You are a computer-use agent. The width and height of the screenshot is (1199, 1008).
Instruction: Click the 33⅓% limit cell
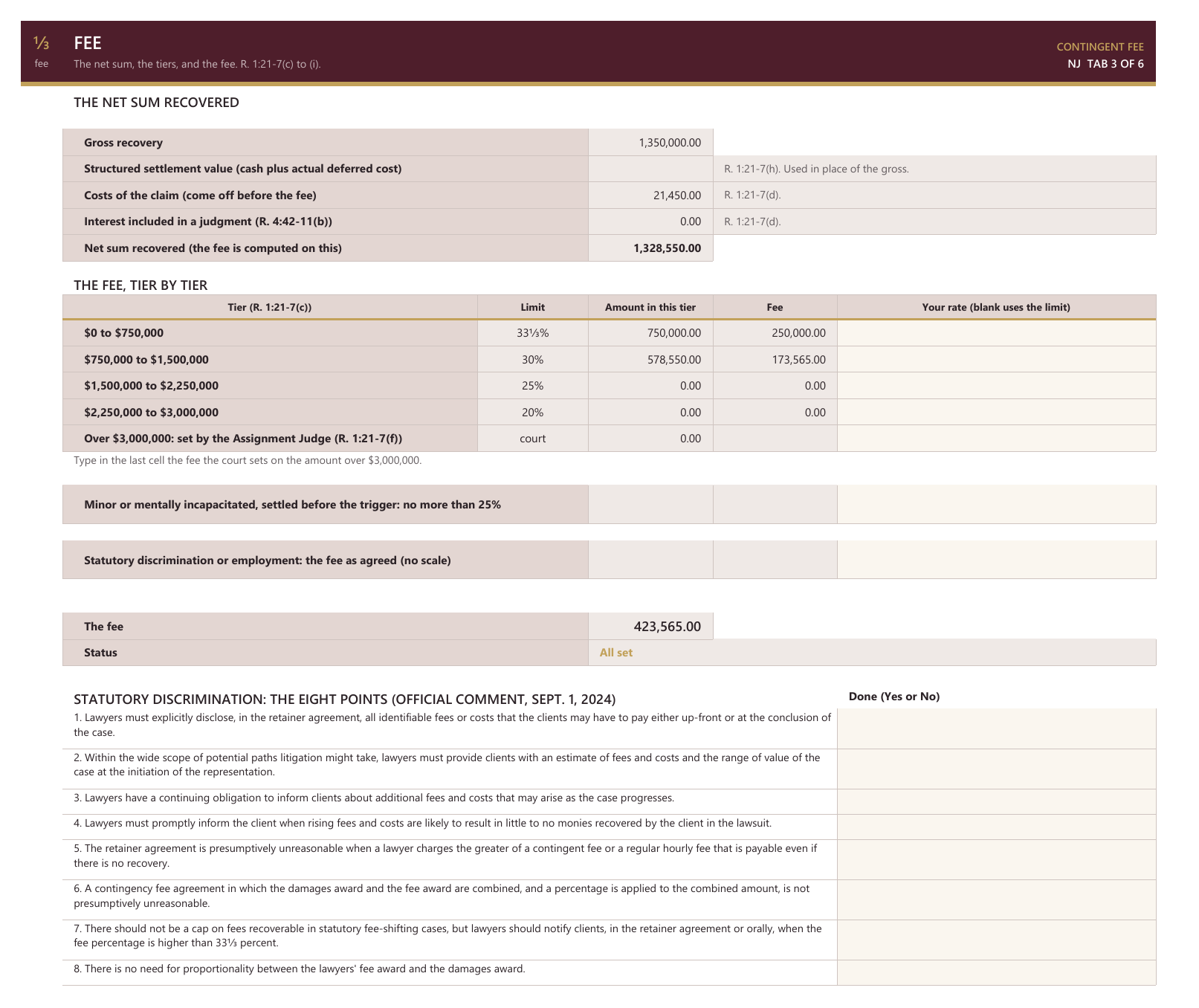click(533, 333)
